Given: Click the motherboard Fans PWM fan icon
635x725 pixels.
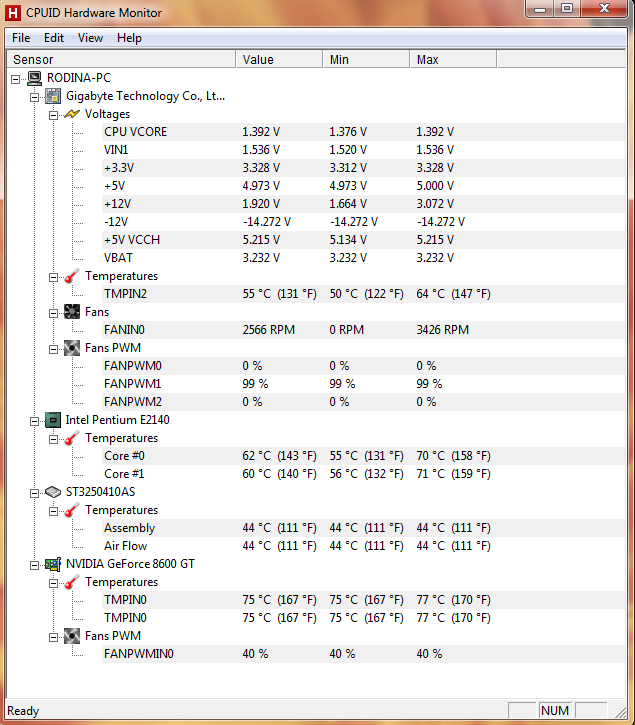Looking at the screenshot, I should tap(72, 348).
